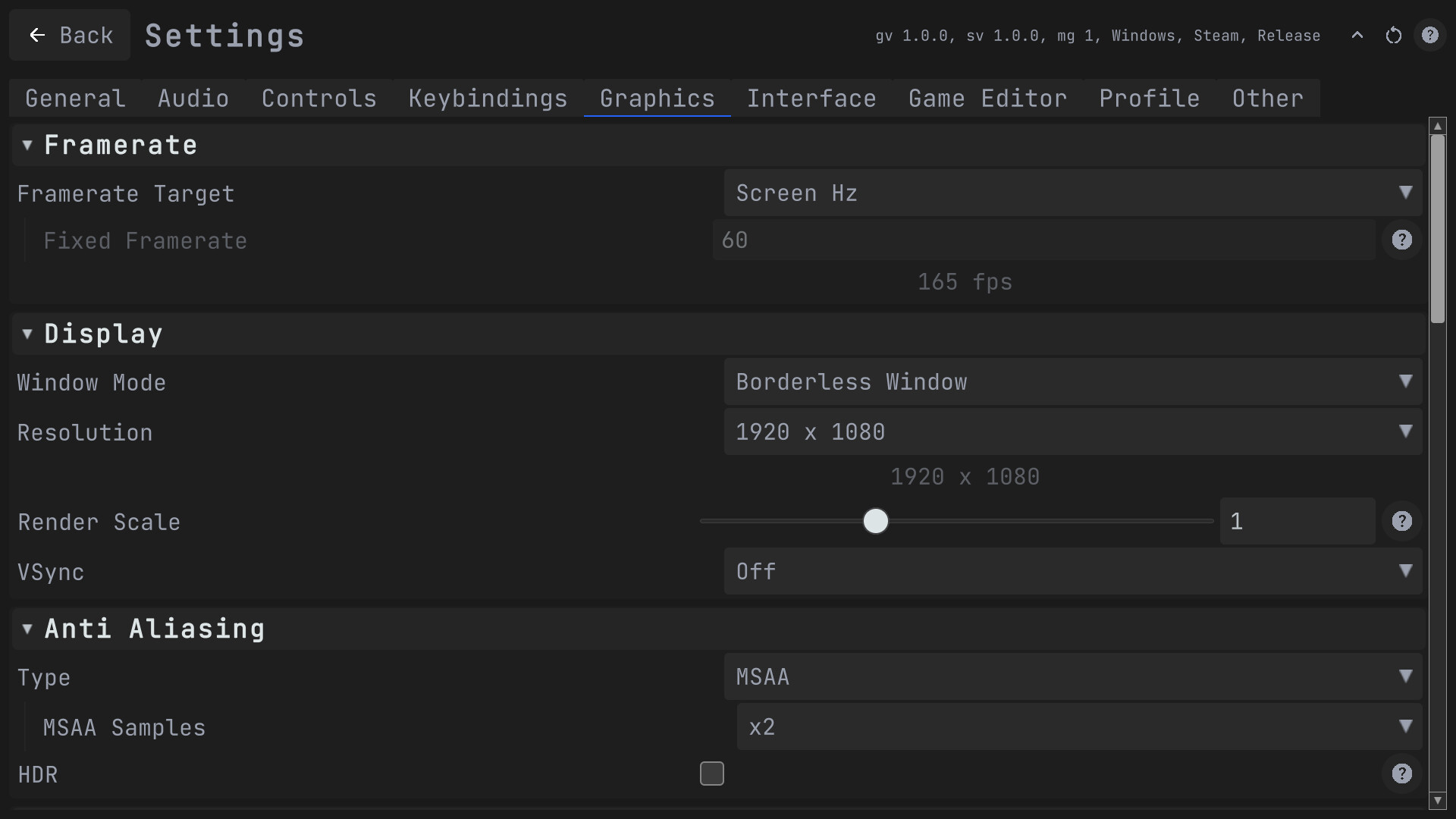The image size is (1456, 819).
Task: Switch to the Keybindings tab
Action: 488,98
